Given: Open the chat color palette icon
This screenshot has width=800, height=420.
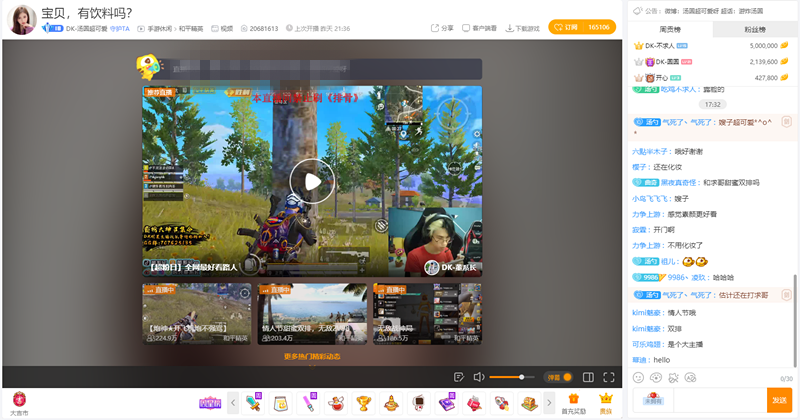Looking at the screenshot, I should coord(656,378).
